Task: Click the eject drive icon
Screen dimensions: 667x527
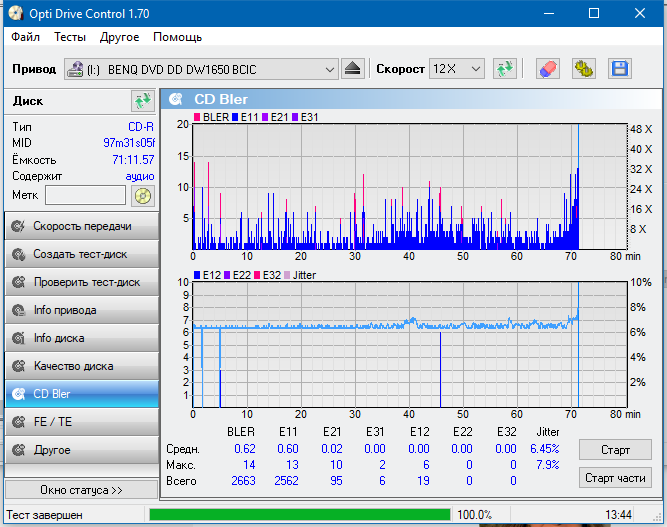Action: [353, 69]
